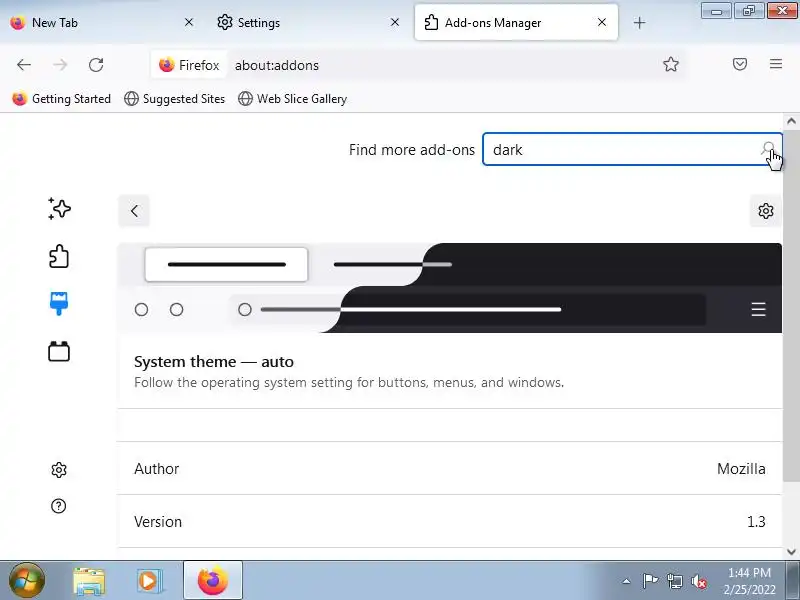Open the Recommendations sidebar icon
800x600 pixels.
pos(59,209)
